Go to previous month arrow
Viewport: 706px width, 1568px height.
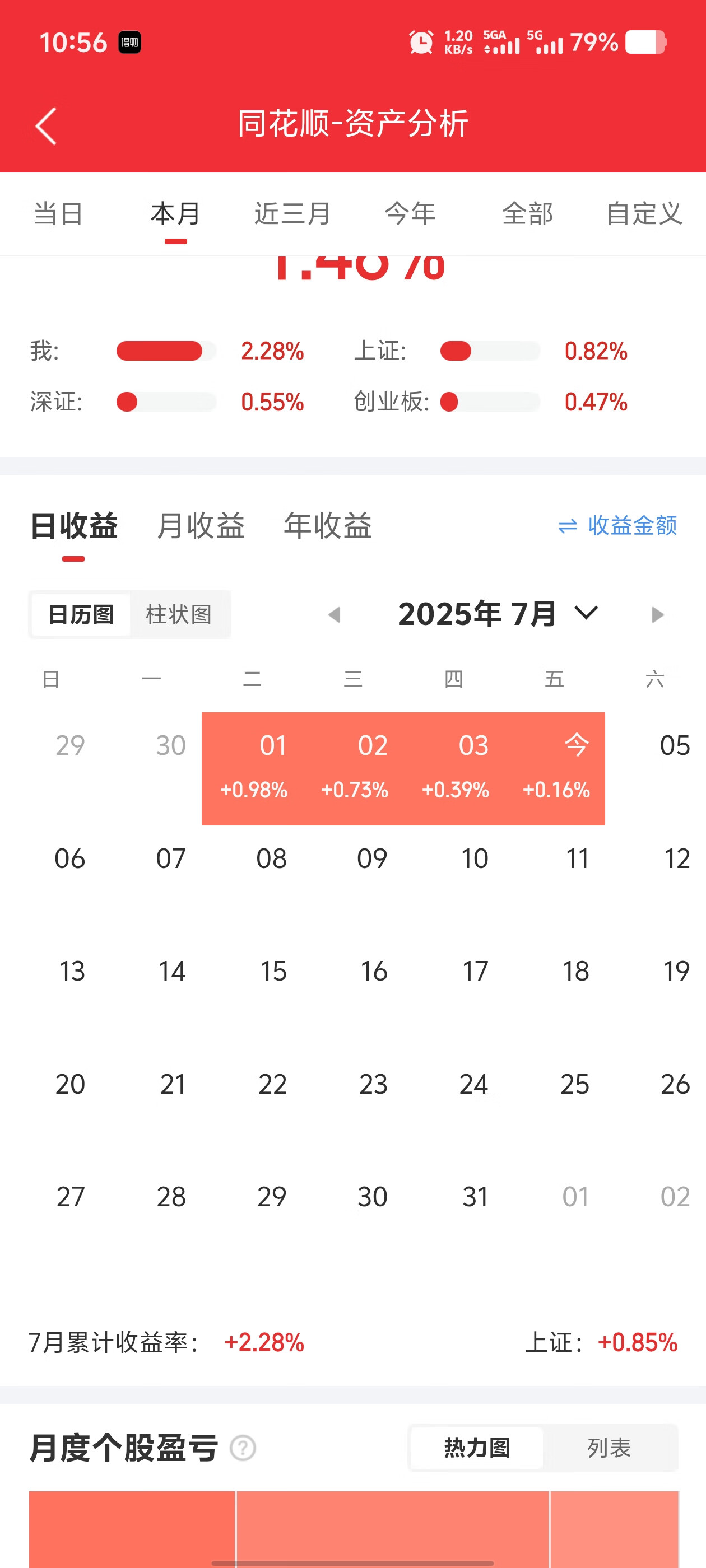click(x=334, y=614)
